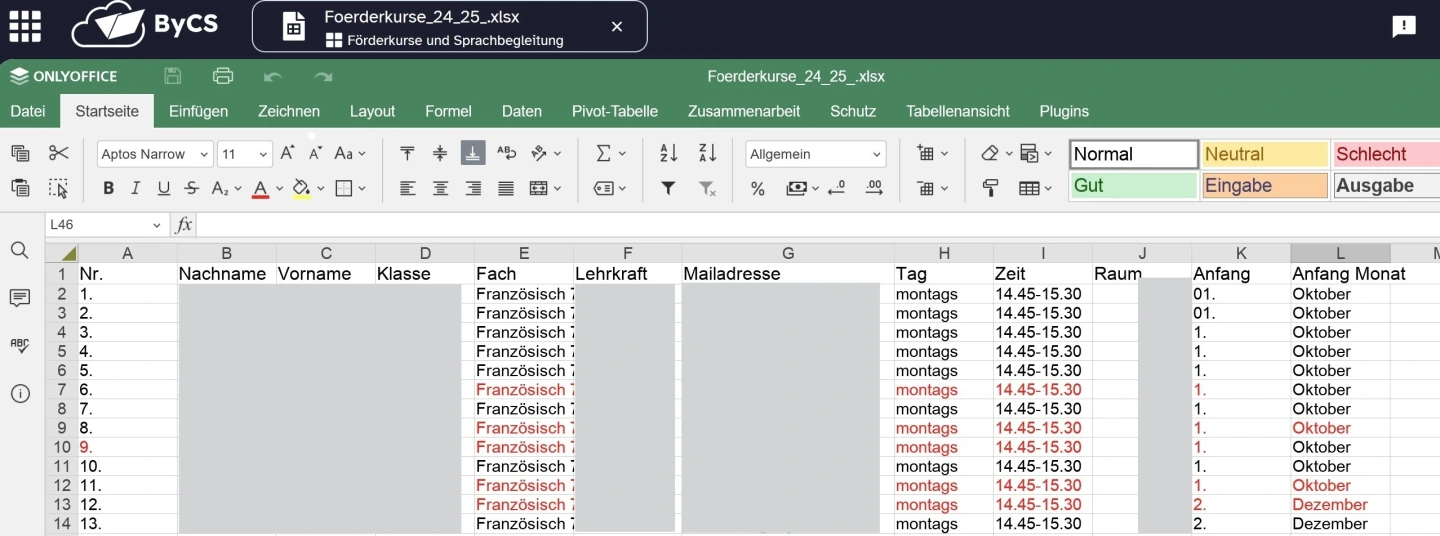Switch to the Einfügen tab
Viewport: 1440px width, 536px height.
tap(198, 111)
